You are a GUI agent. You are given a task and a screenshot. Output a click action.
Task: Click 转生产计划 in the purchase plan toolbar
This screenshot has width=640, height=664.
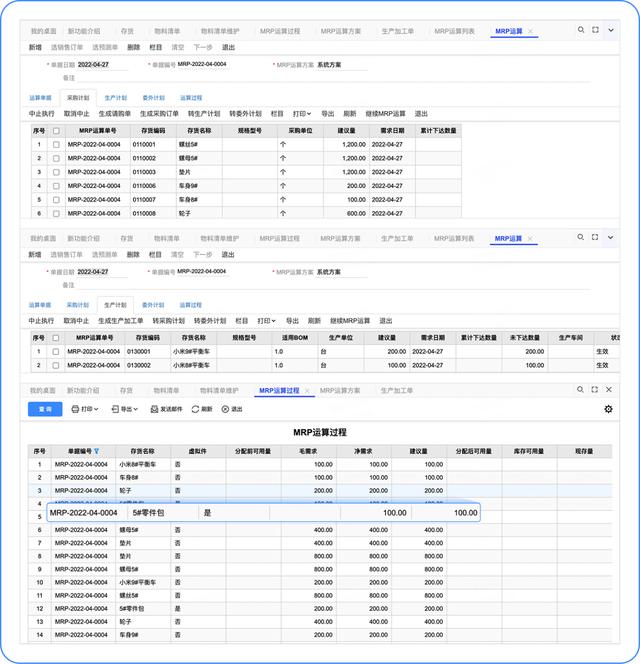click(x=204, y=113)
